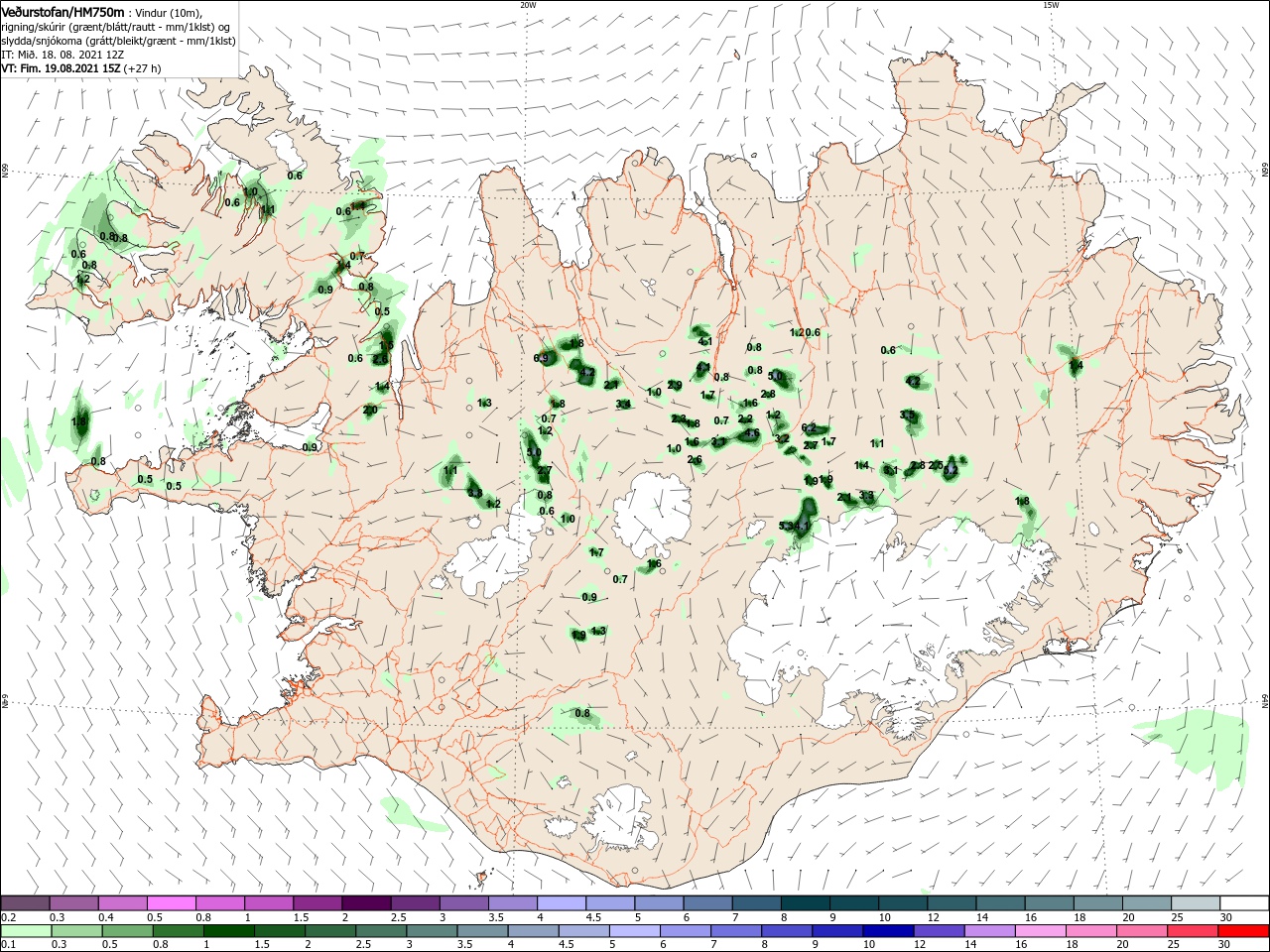
Task: Pick the light green 0.3 swatch, lower legend row
Action: [x=77, y=931]
